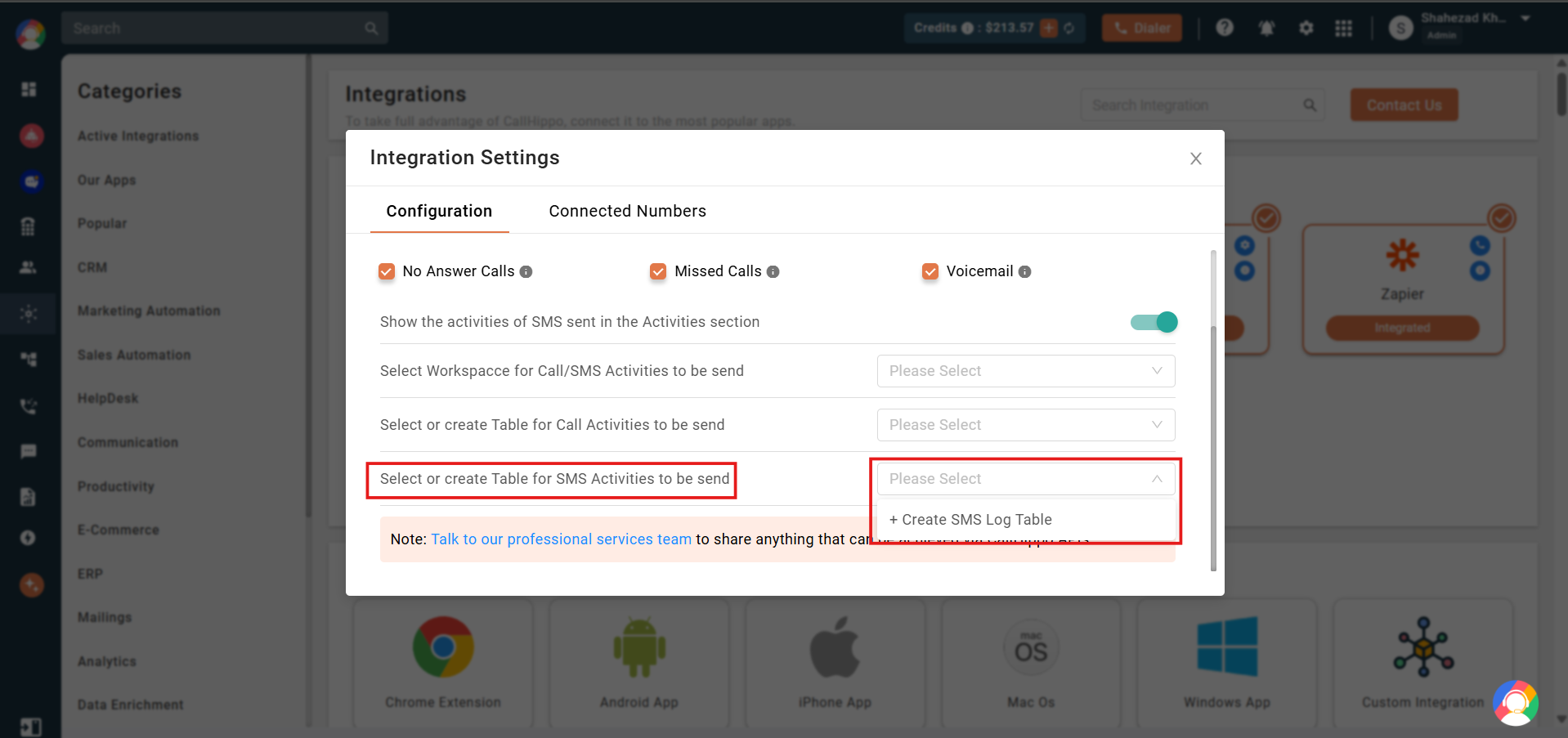Open the apps grid icon

[1343, 28]
